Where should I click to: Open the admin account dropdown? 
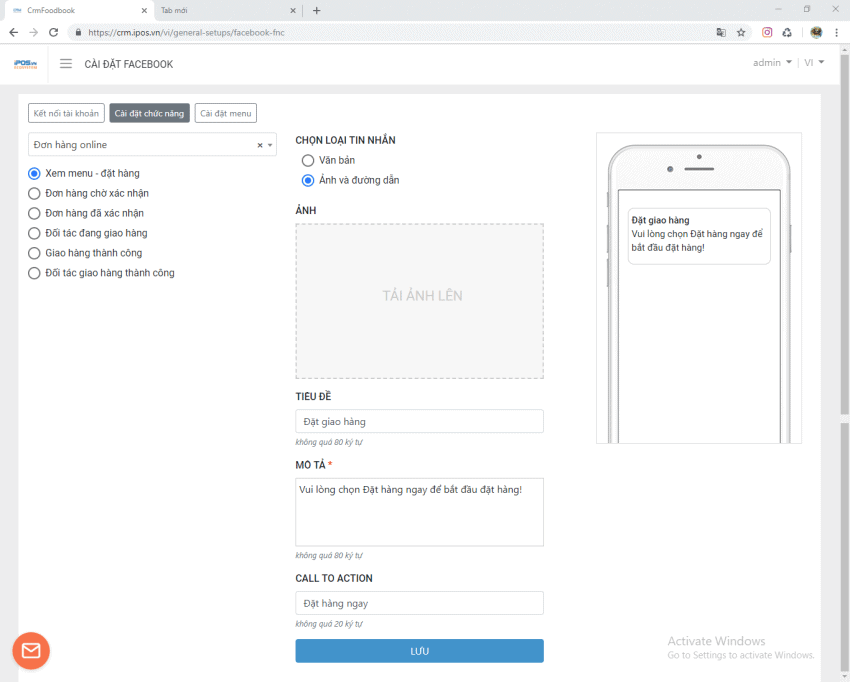click(x=772, y=62)
